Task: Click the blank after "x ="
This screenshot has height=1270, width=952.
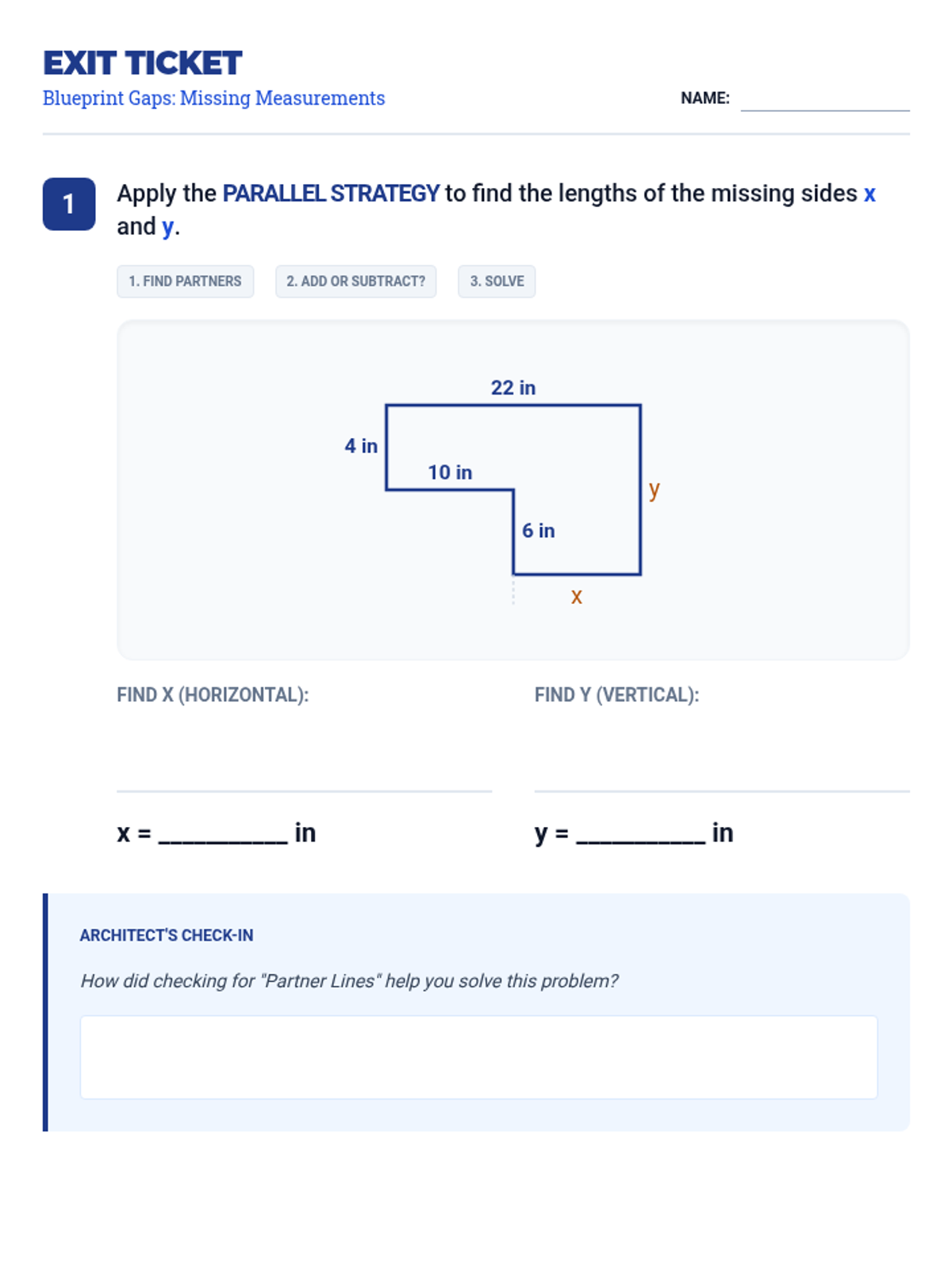Action: coord(223,833)
